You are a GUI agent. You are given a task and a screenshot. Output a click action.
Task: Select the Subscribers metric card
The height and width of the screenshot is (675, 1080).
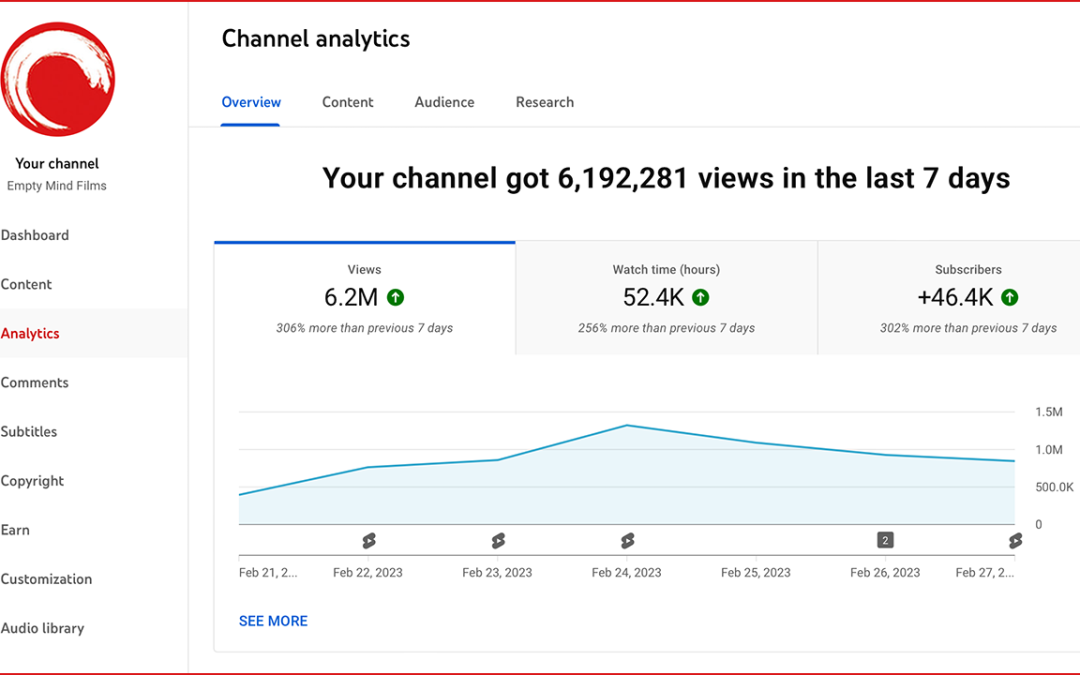tap(949, 298)
